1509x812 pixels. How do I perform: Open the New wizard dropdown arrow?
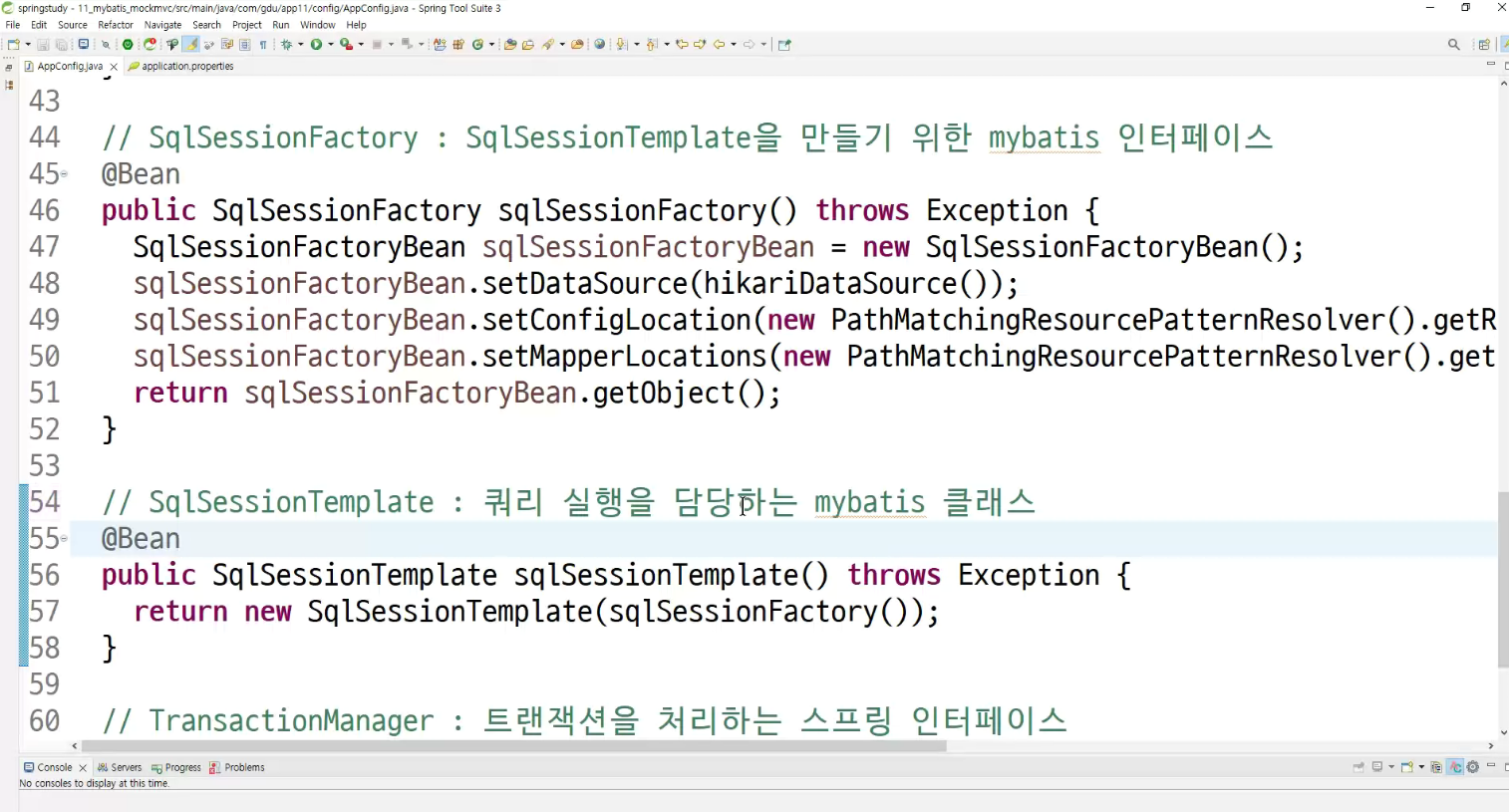click(28, 44)
